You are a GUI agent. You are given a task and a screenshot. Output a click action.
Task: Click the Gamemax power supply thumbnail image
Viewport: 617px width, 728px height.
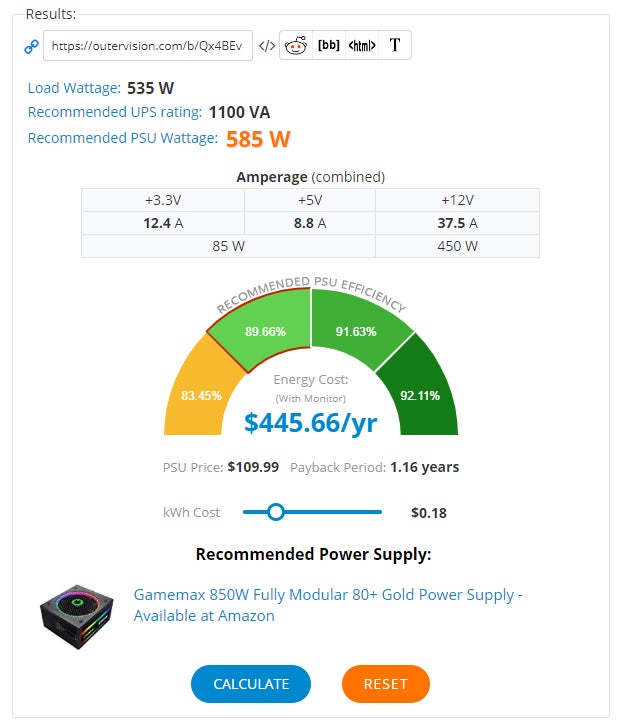tap(77, 607)
